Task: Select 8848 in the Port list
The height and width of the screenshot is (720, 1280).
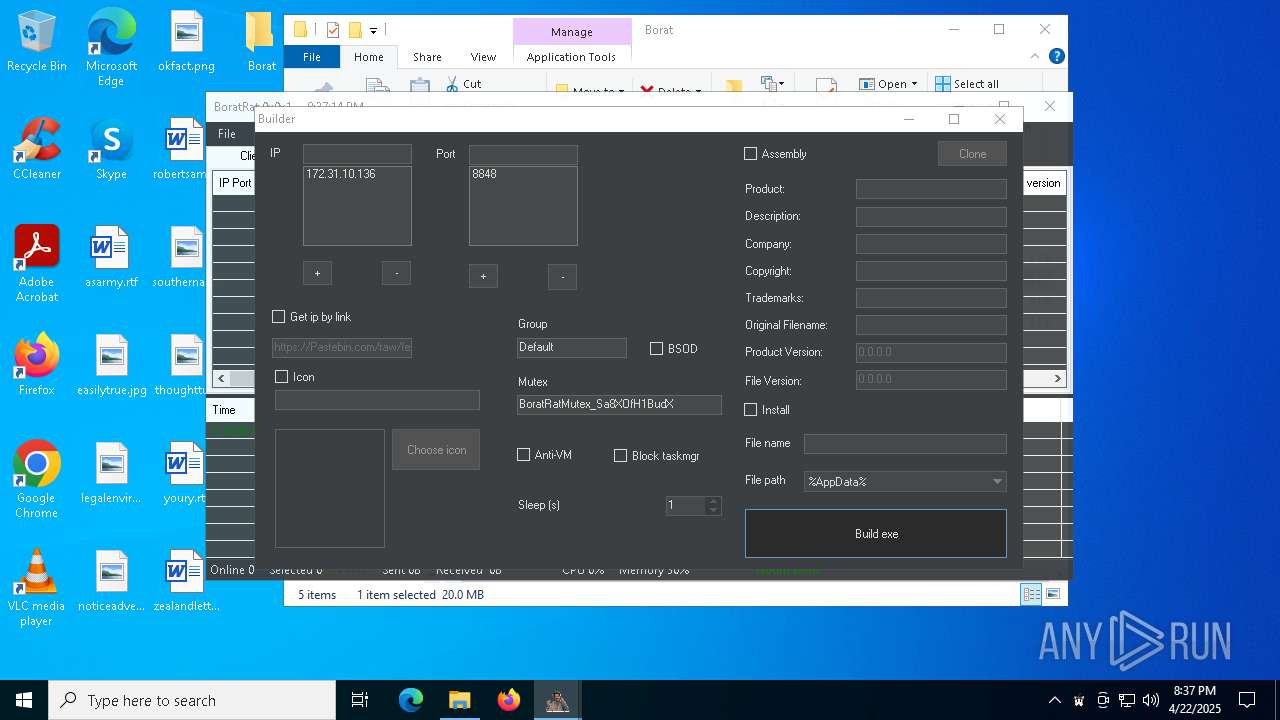Action: pyautogui.click(x=484, y=174)
